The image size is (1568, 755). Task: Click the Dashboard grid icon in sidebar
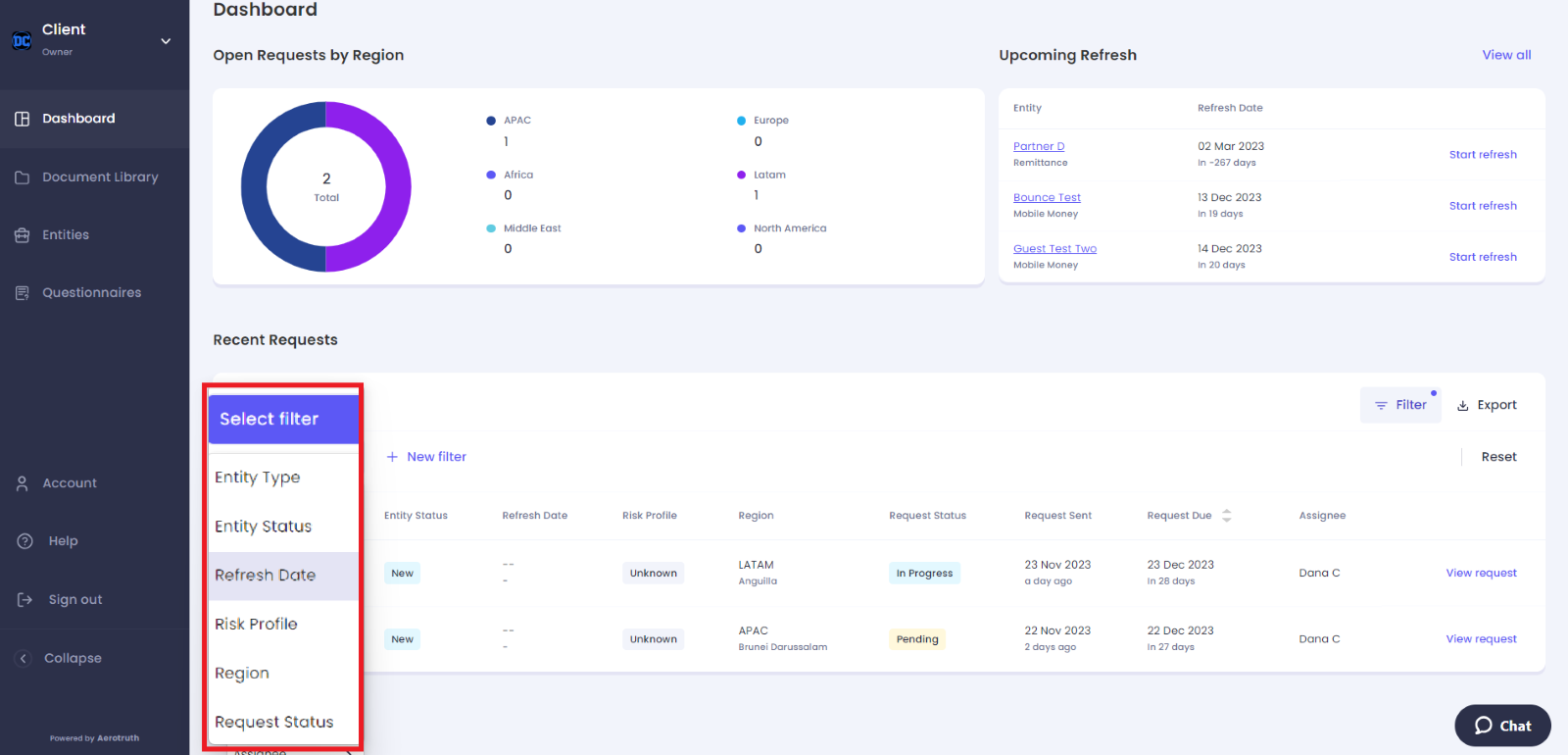pos(22,119)
